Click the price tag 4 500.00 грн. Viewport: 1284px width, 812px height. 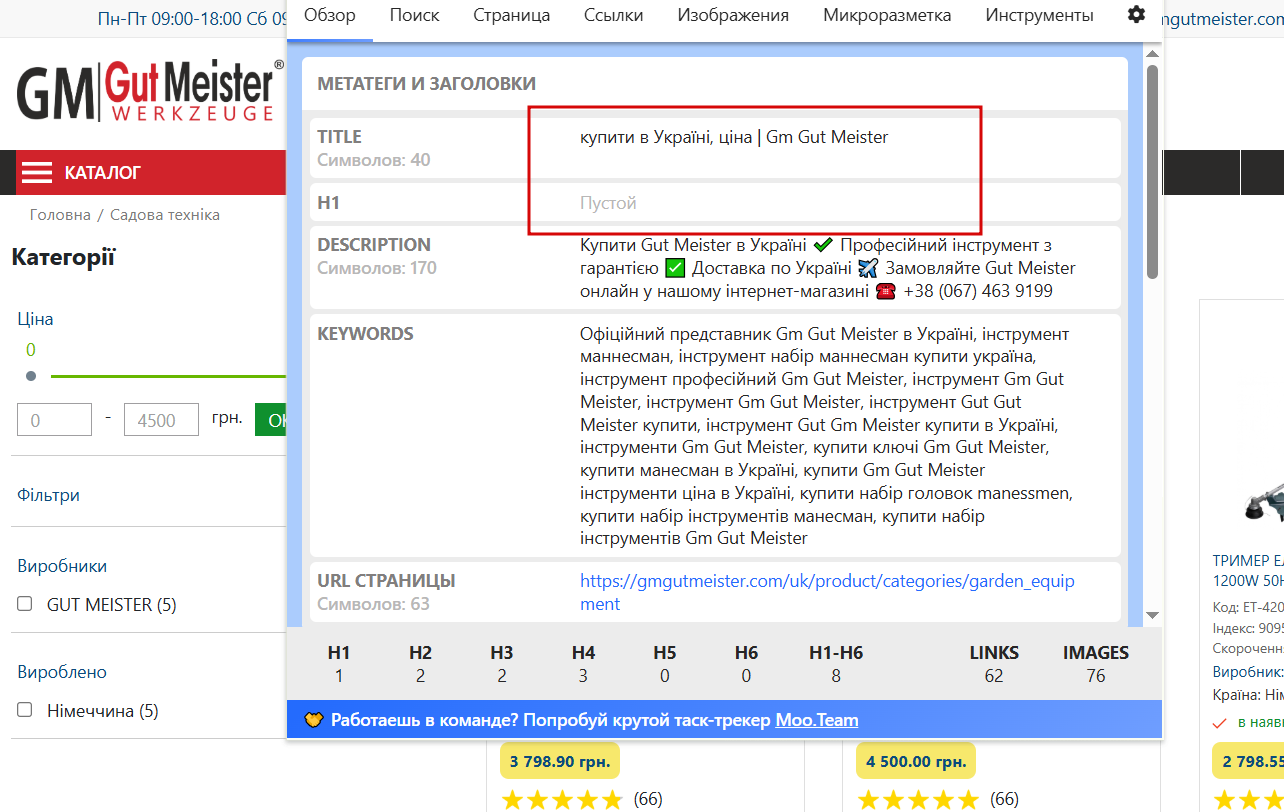coord(916,761)
